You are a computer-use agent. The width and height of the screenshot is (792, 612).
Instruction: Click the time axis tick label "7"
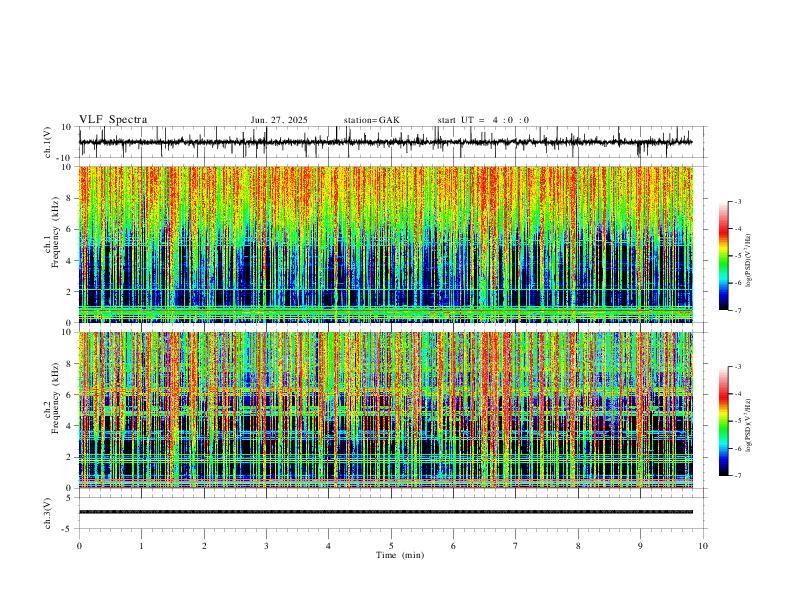point(516,546)
